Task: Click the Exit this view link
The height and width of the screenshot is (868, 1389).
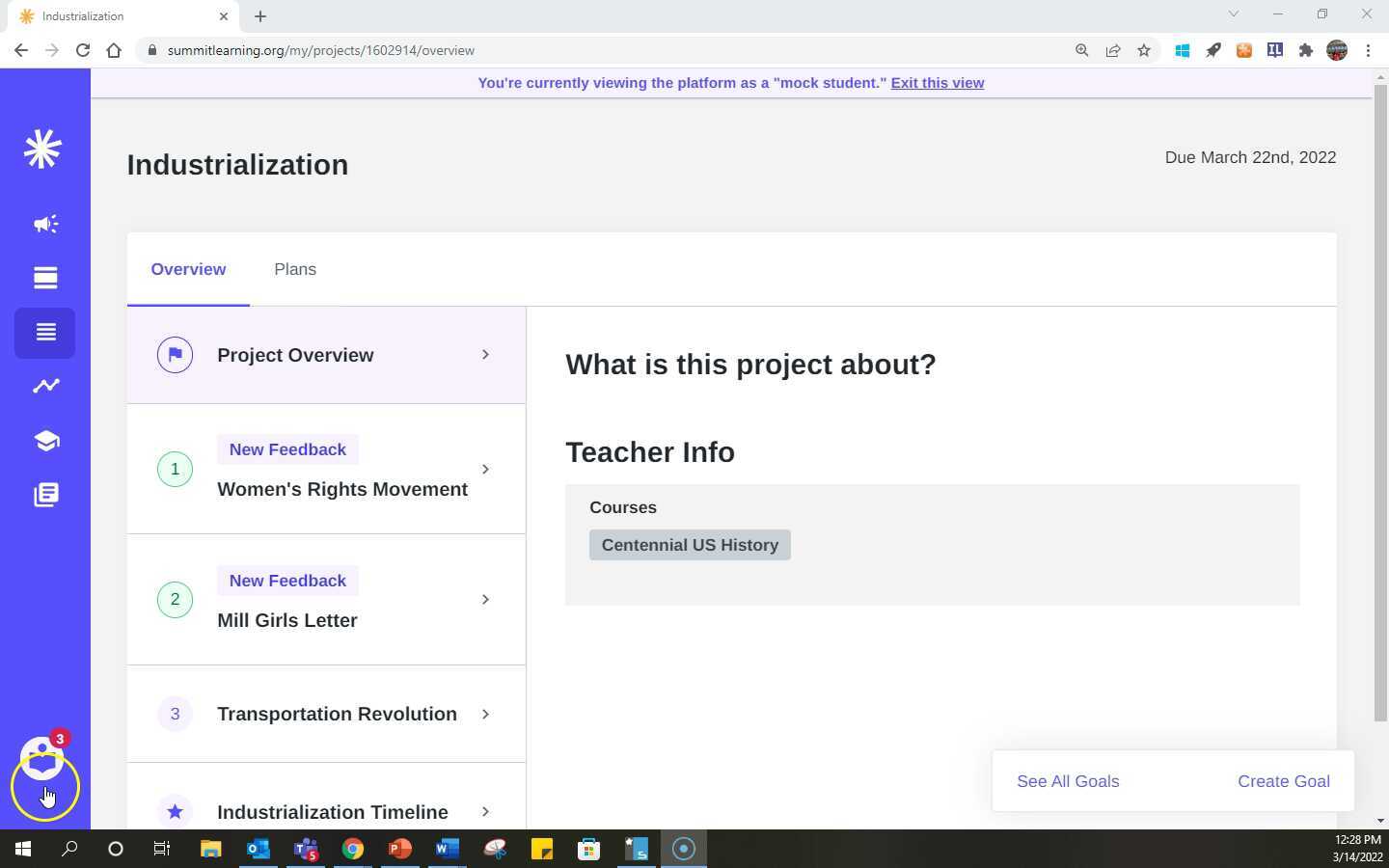Action: click(937, 83)
